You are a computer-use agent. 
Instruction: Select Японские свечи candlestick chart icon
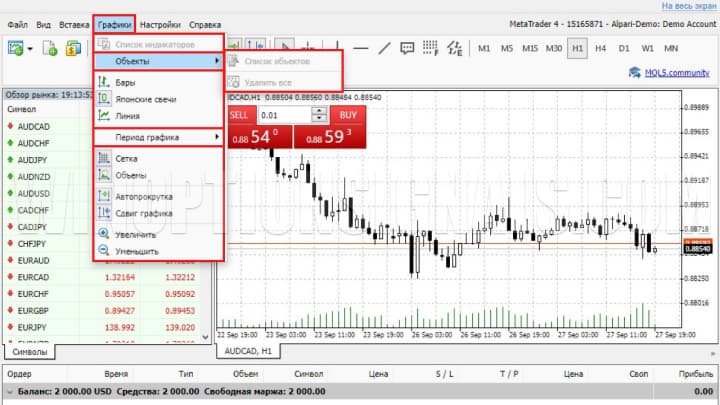coord(105,100)
